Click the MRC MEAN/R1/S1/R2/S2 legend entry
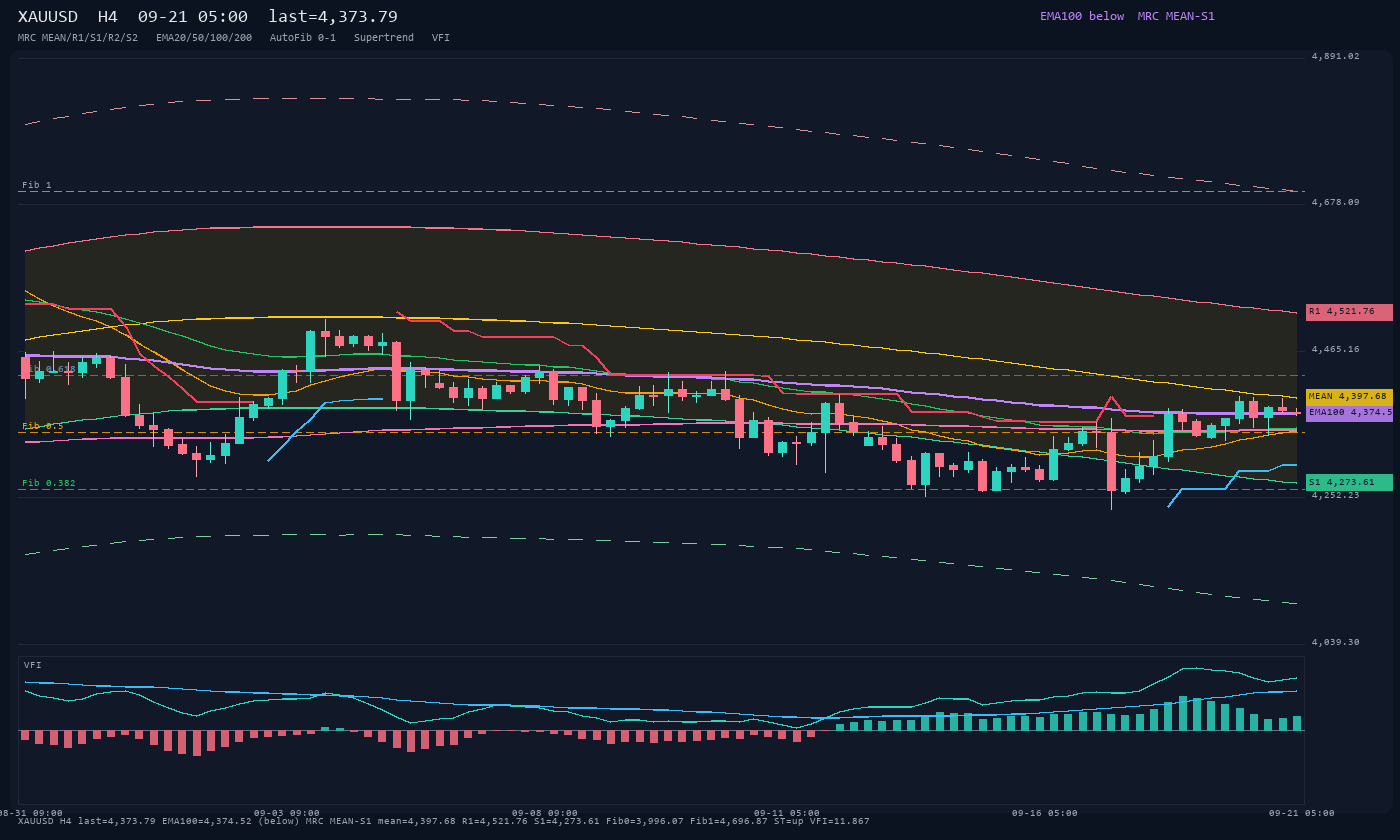1400x840 pixels. click(78, 38)
